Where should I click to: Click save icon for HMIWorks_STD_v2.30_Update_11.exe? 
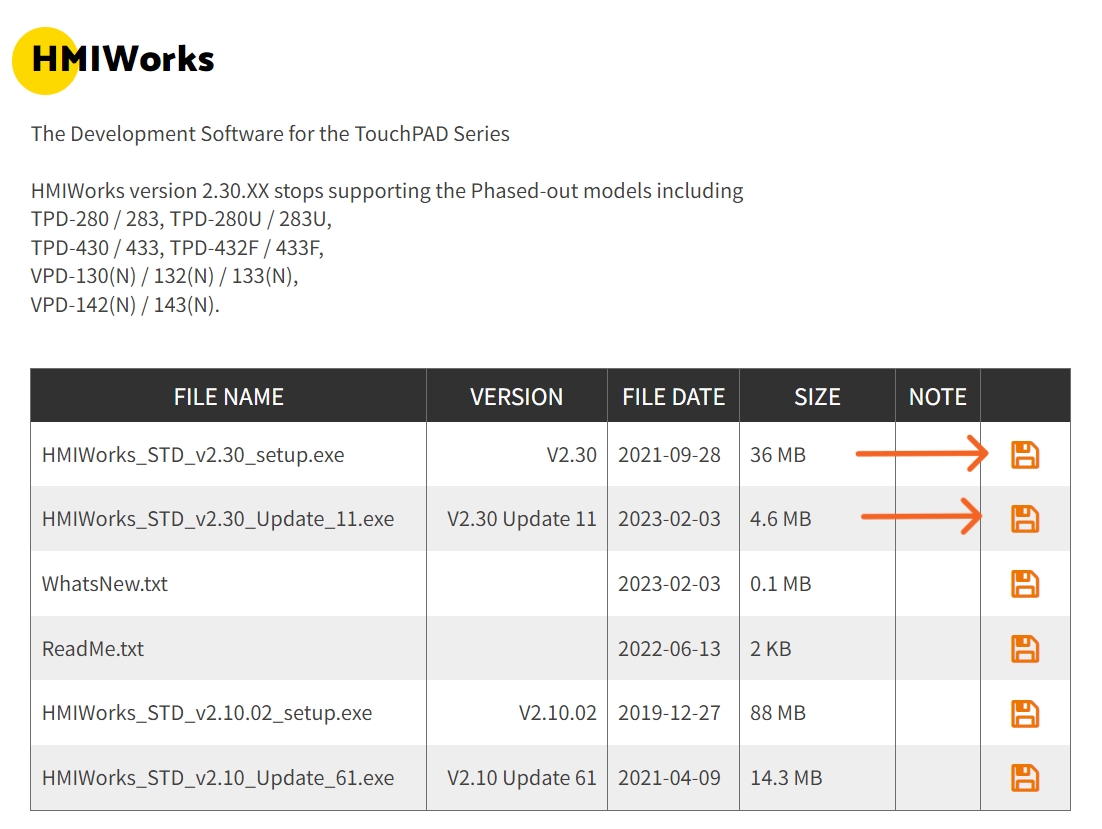pyautogui.click(x=1025, y=519)
